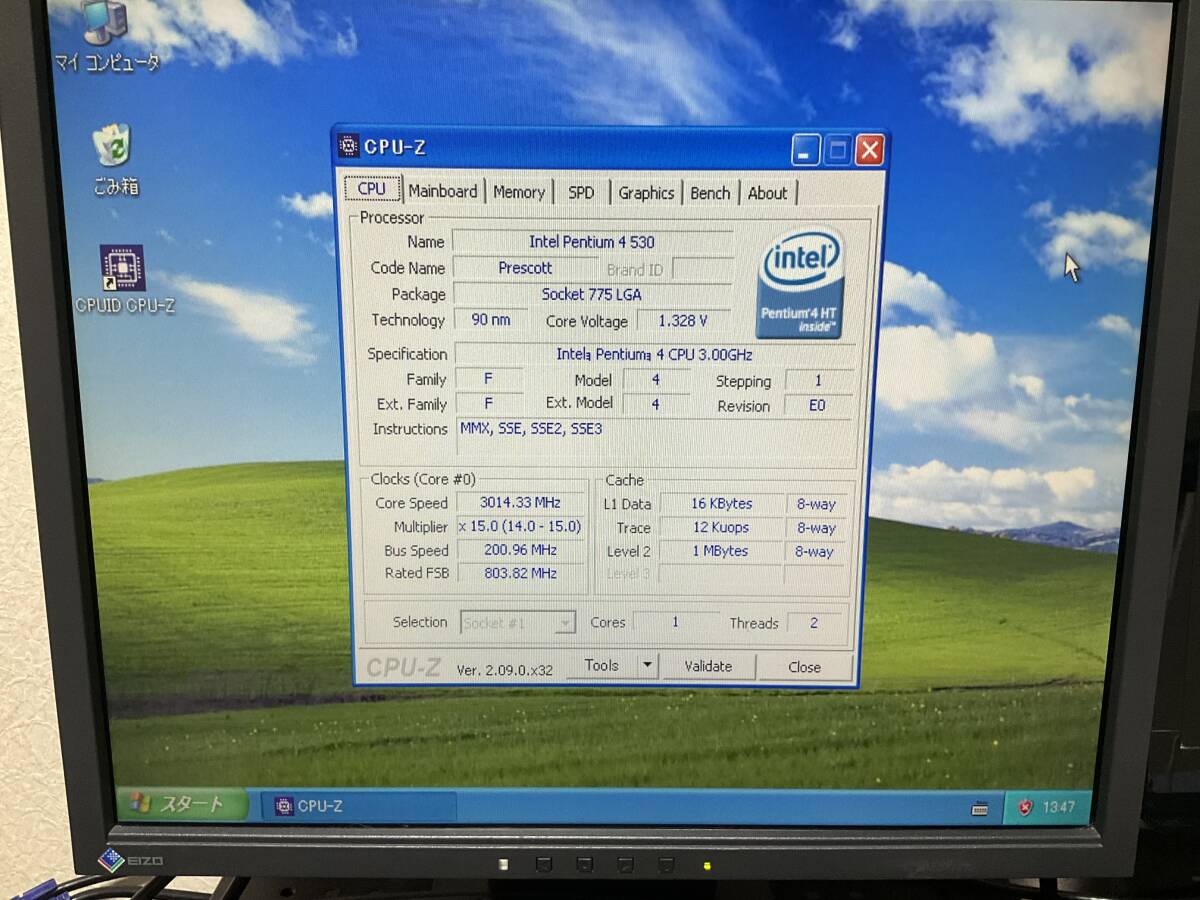Click the L1 Data value 16 KBytes

[x=722, y=503]
